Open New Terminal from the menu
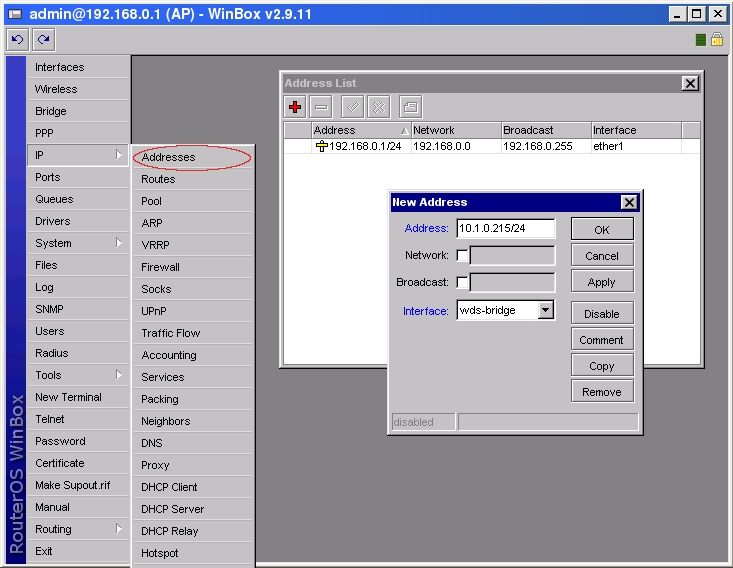The image size is (733, 568). 78,397
